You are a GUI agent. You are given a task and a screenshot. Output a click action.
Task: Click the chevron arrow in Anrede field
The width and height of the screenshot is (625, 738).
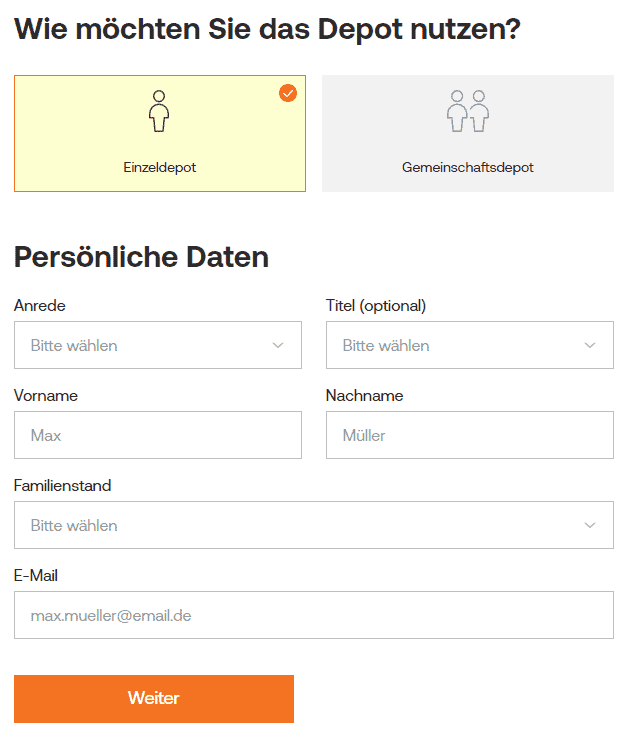278,345
